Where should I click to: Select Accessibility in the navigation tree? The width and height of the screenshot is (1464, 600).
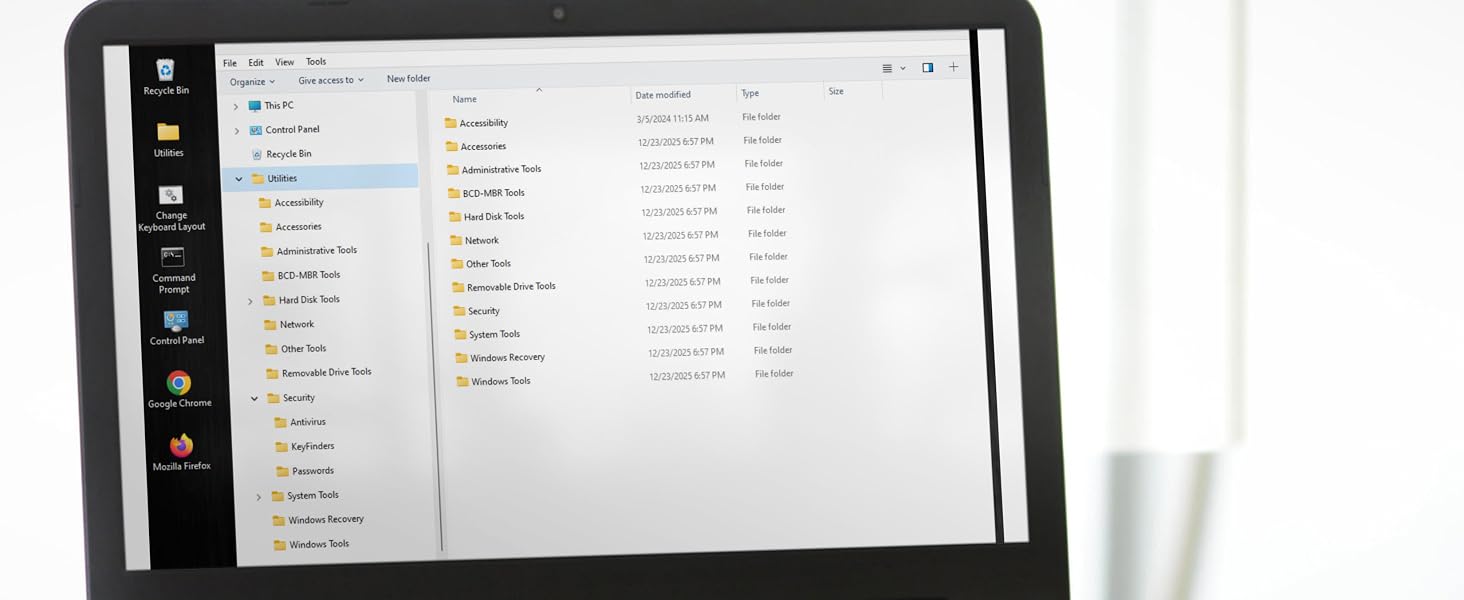[299, 202]
